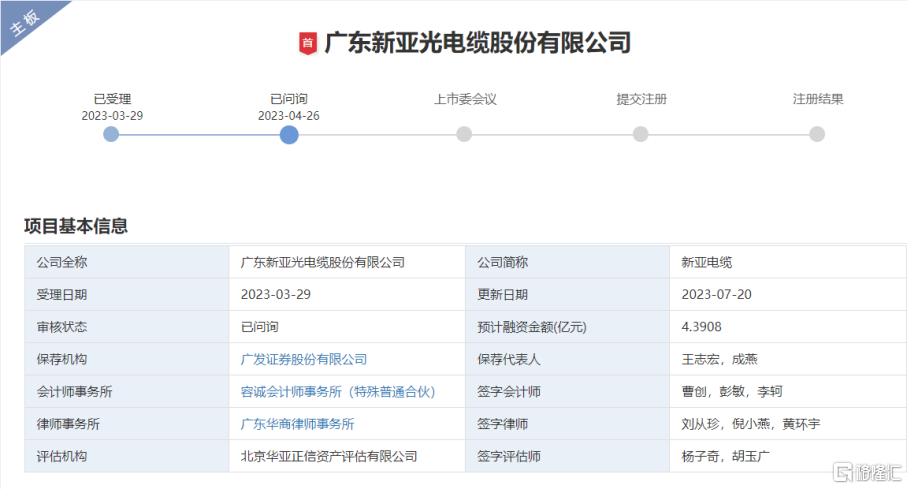908x489 pixels.
Task: Click the 评估机构 label cell
Action: (x=127, y=457)
